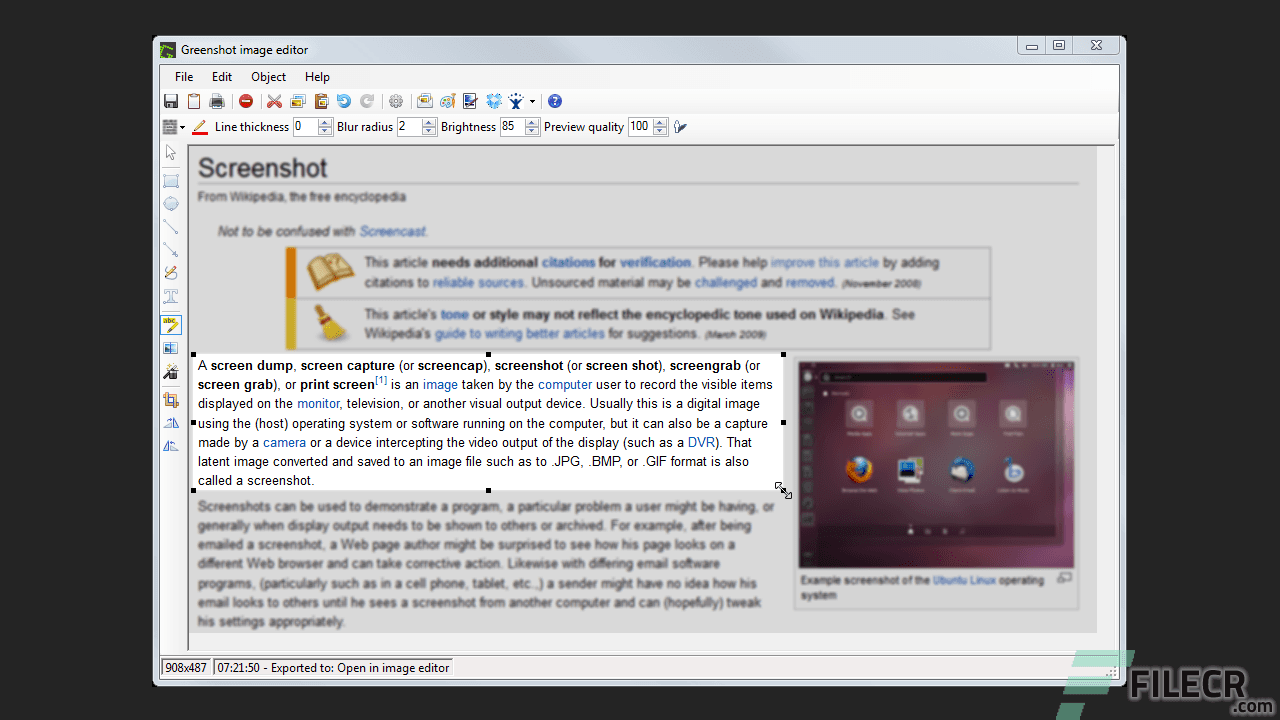Image resolution: width=1280 pixels, height=720 pixels.
Task: Expand the dropdown beside the uploader icon
Action: (530, 101)
